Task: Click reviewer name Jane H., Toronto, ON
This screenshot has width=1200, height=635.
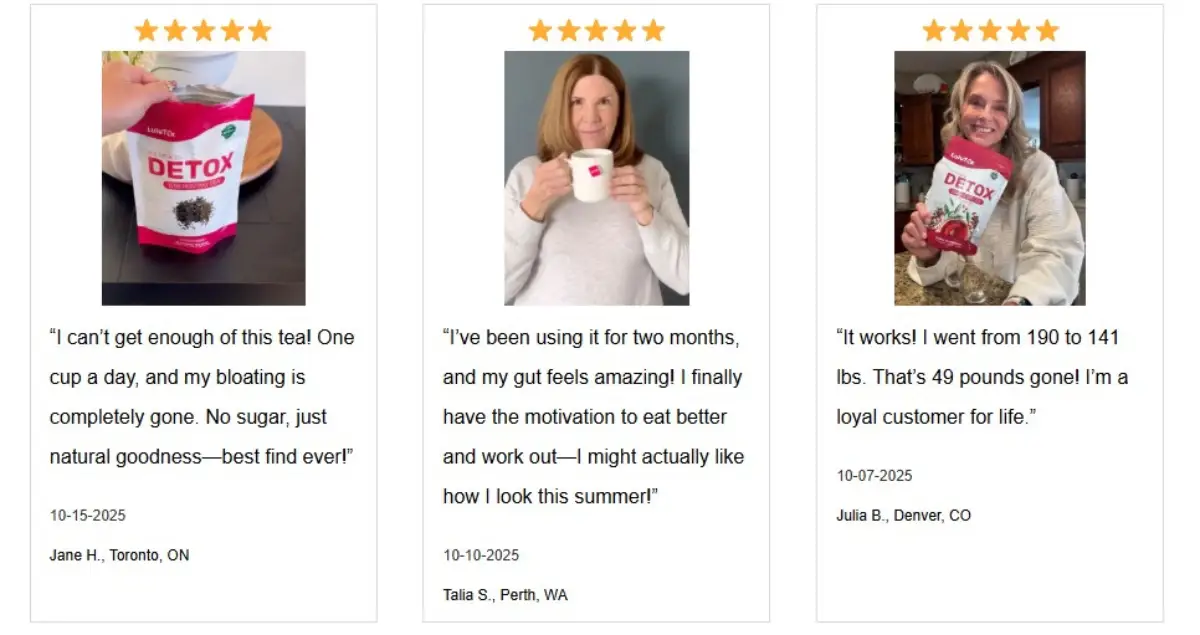Action: [x=119, y=555]
